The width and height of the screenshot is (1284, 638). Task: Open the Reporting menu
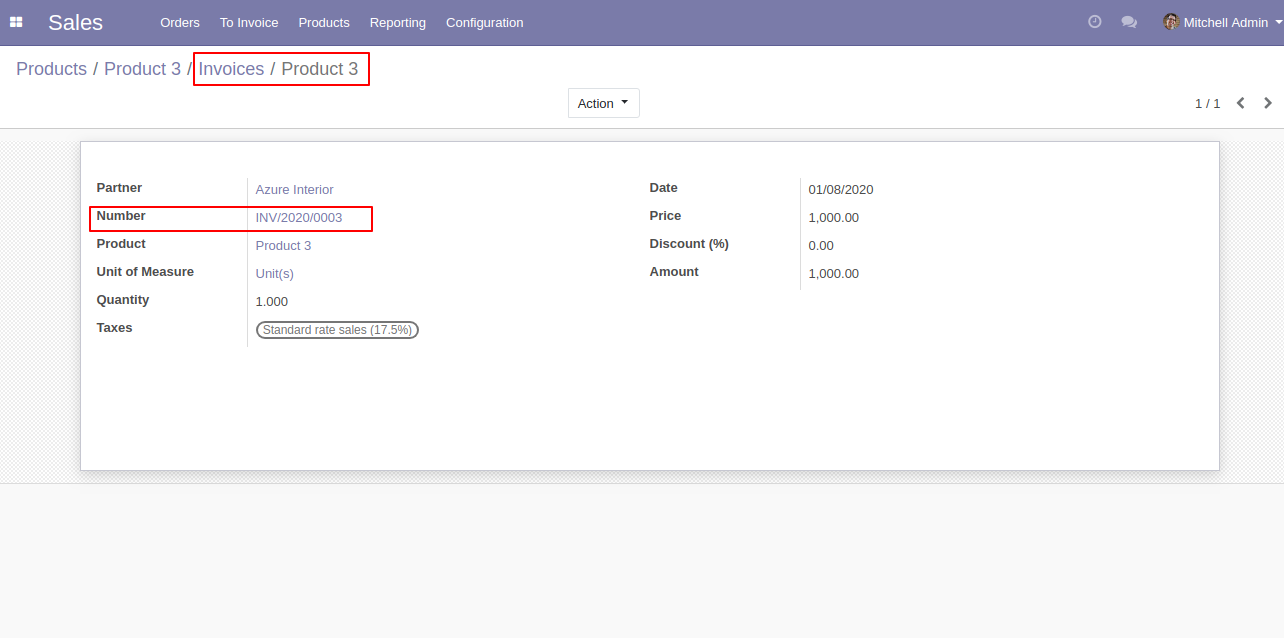[397, 22]
